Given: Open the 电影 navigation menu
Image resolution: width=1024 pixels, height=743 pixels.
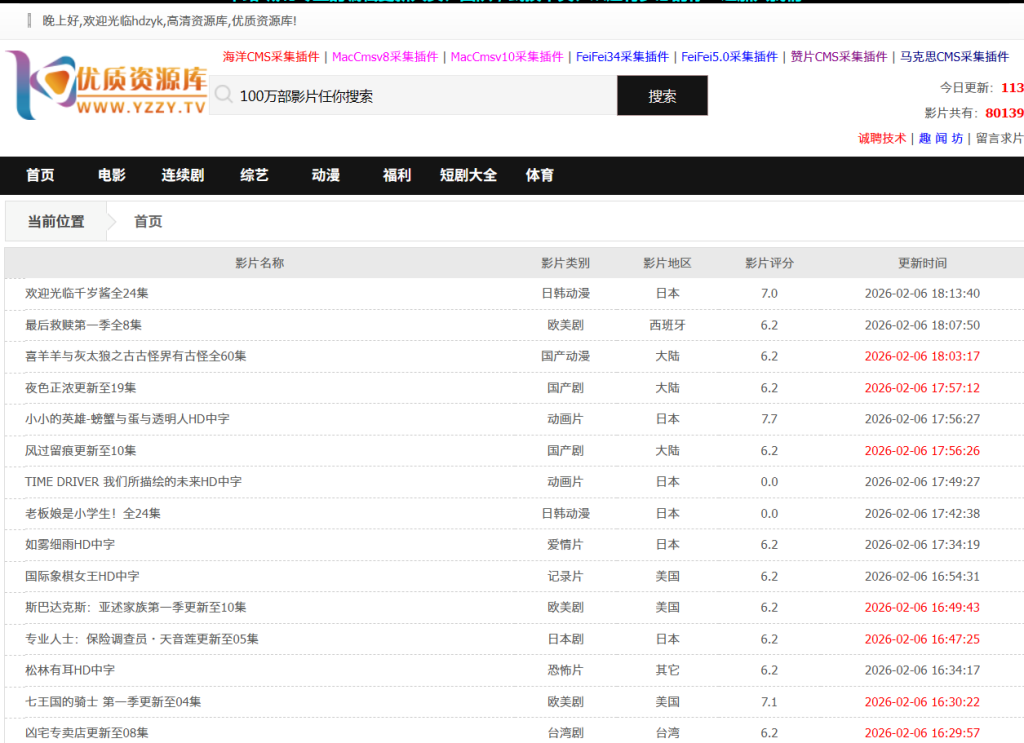Looking at the screenshot, I should click(x=110, y=175).
